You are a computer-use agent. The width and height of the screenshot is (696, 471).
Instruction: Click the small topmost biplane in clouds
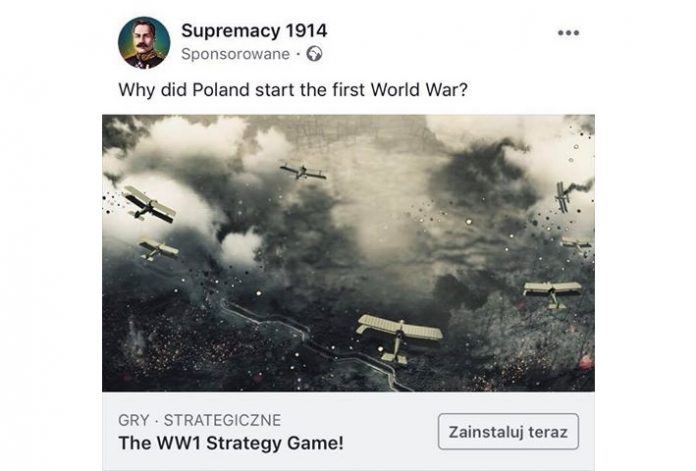[x=303, y=171]
